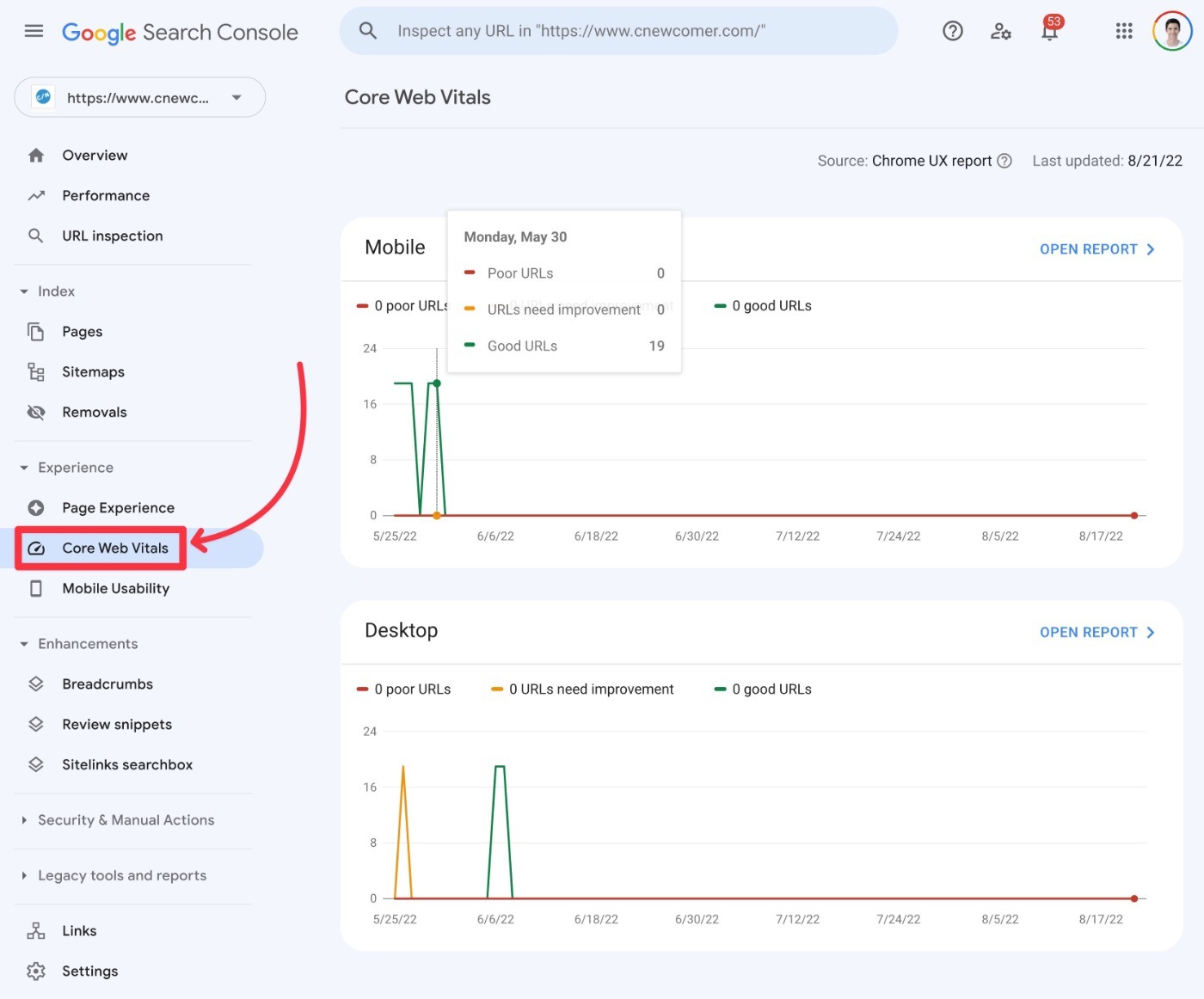The height and width of the screenshot is (999, 1204).
Task: Open the Mobile report link
Action: 1096,249
